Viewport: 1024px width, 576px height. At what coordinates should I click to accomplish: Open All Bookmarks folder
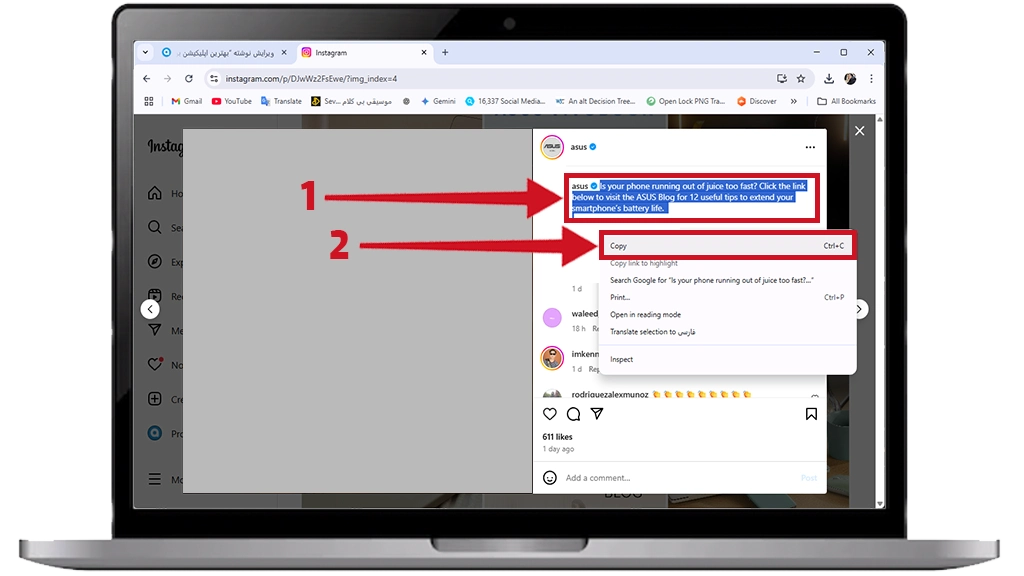point(846,101)
